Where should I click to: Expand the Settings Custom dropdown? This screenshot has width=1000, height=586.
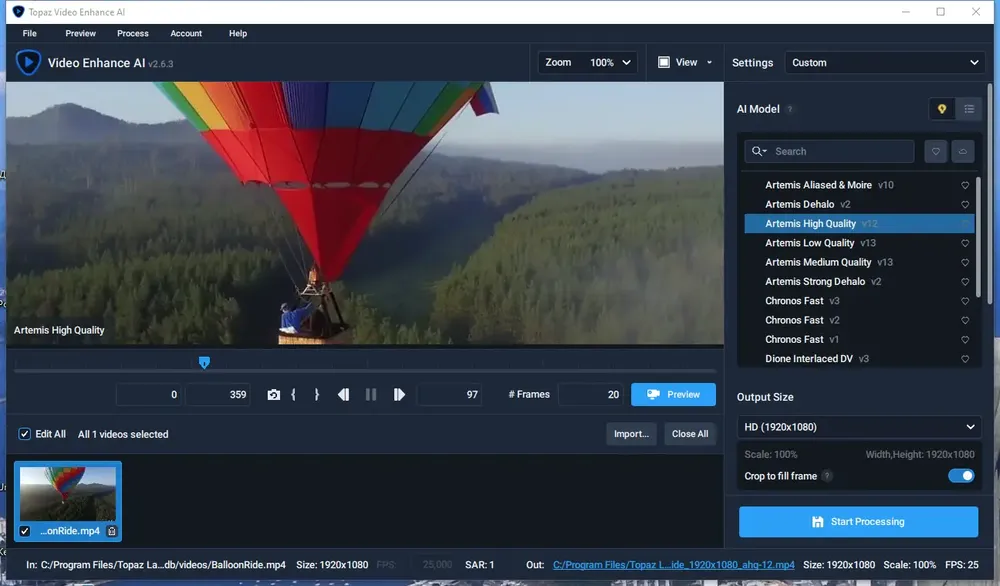coord(885,62)
